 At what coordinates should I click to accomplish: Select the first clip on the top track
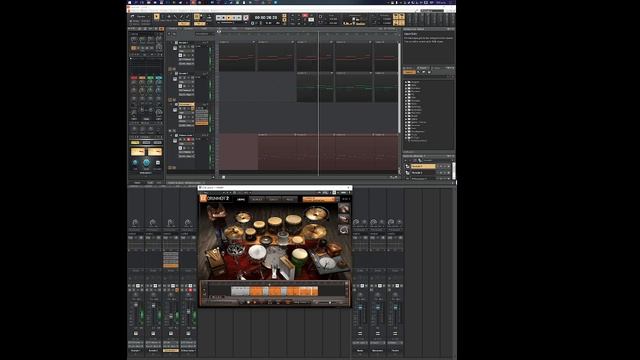click(237, 56)
